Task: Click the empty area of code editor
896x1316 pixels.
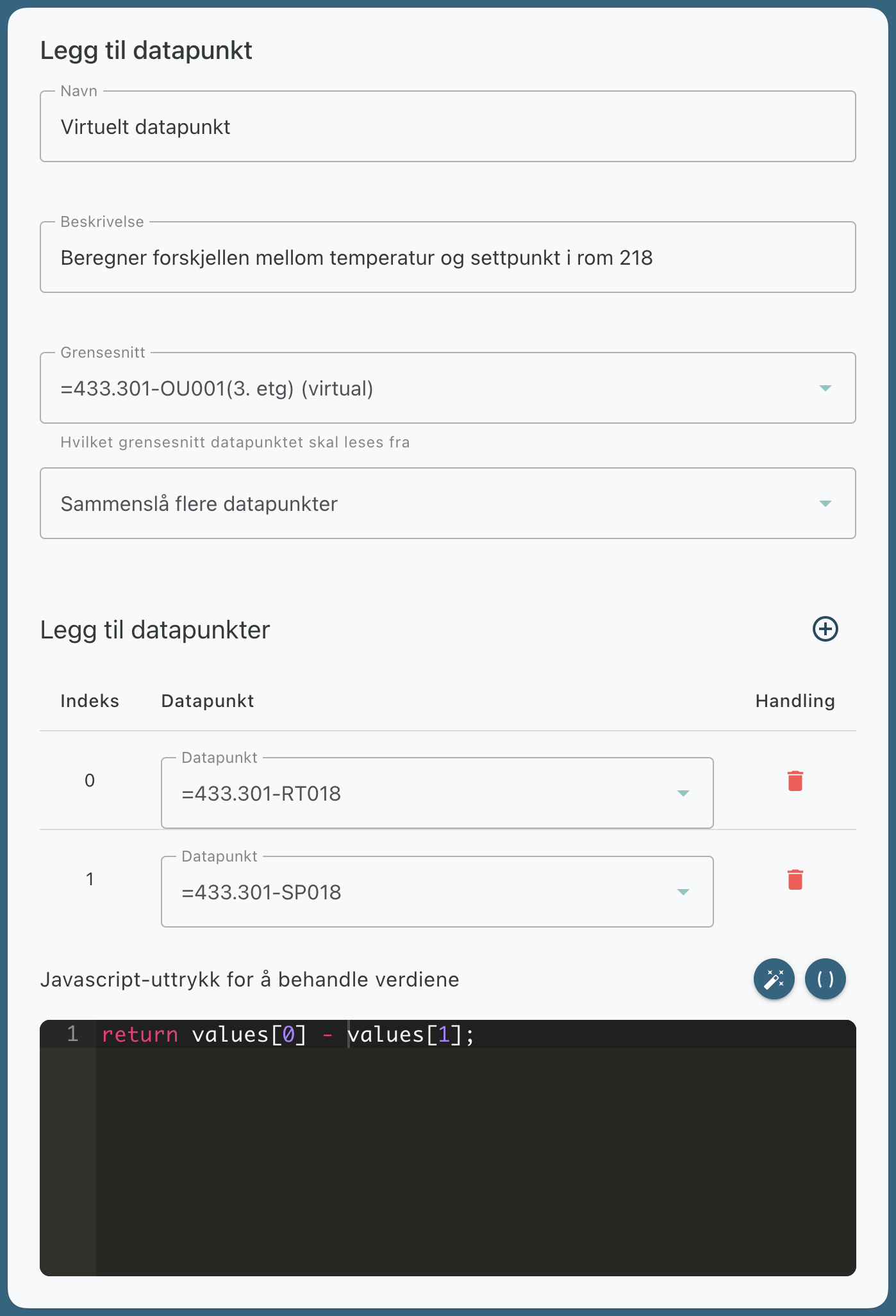Action: [474, 1160]
